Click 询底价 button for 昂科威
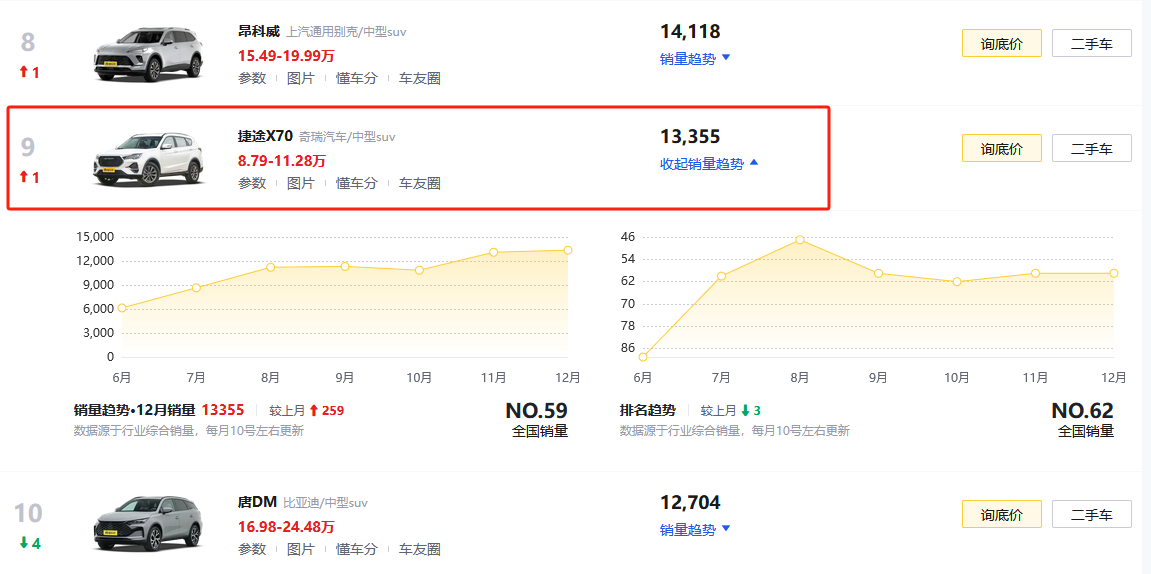1151x574 pixels. tap(1002, 43)
